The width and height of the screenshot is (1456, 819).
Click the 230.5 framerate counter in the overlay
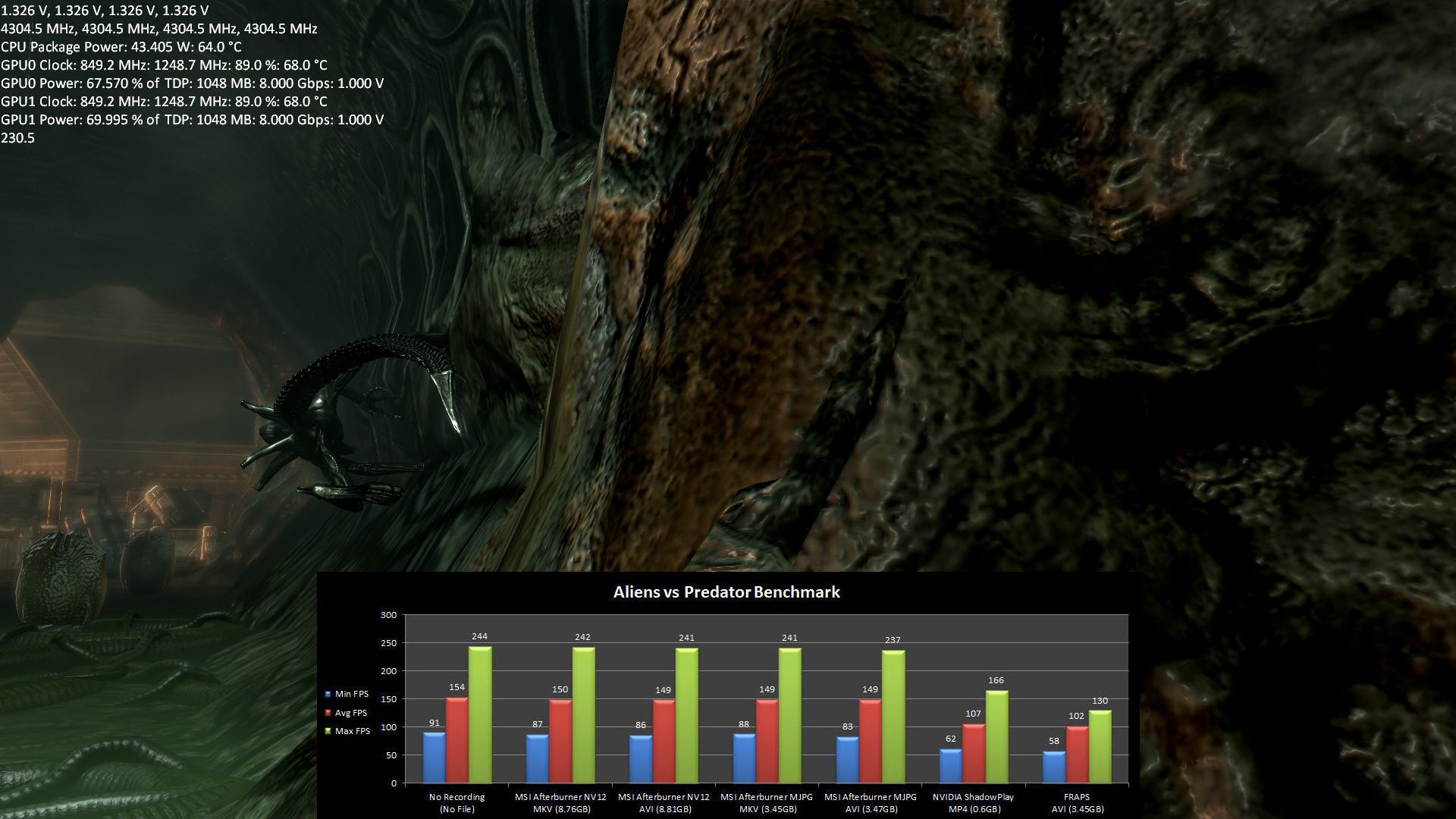(18, 138)
